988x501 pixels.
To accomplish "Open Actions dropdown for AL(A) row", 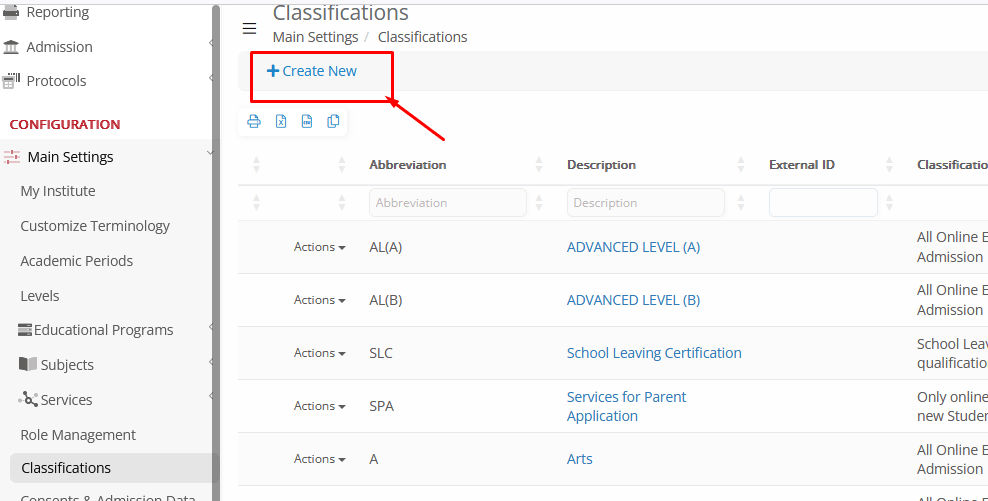I will pyautogui.click(x=319, y=247).
